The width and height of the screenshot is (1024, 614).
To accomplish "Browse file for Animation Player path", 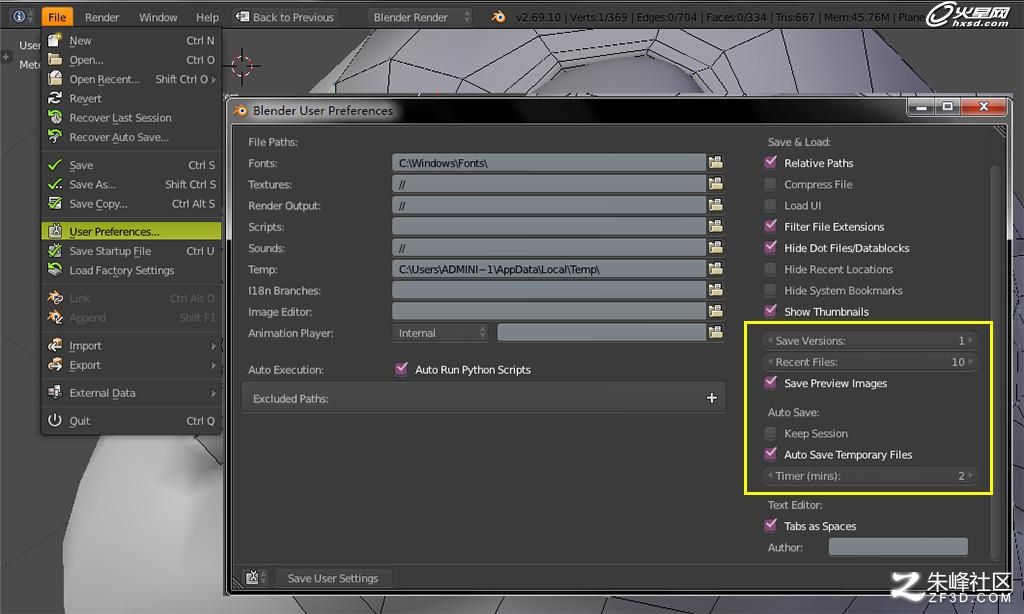I will [x=716, y=332].
